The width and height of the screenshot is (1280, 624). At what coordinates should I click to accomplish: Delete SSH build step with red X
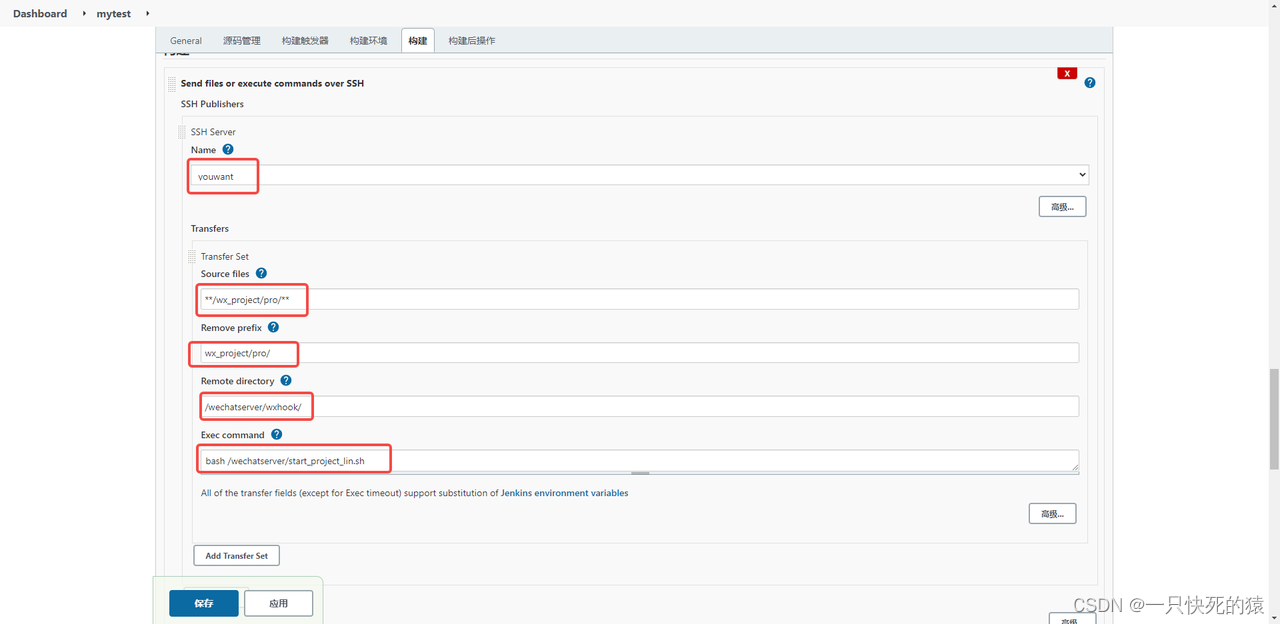coord(1067,73)
